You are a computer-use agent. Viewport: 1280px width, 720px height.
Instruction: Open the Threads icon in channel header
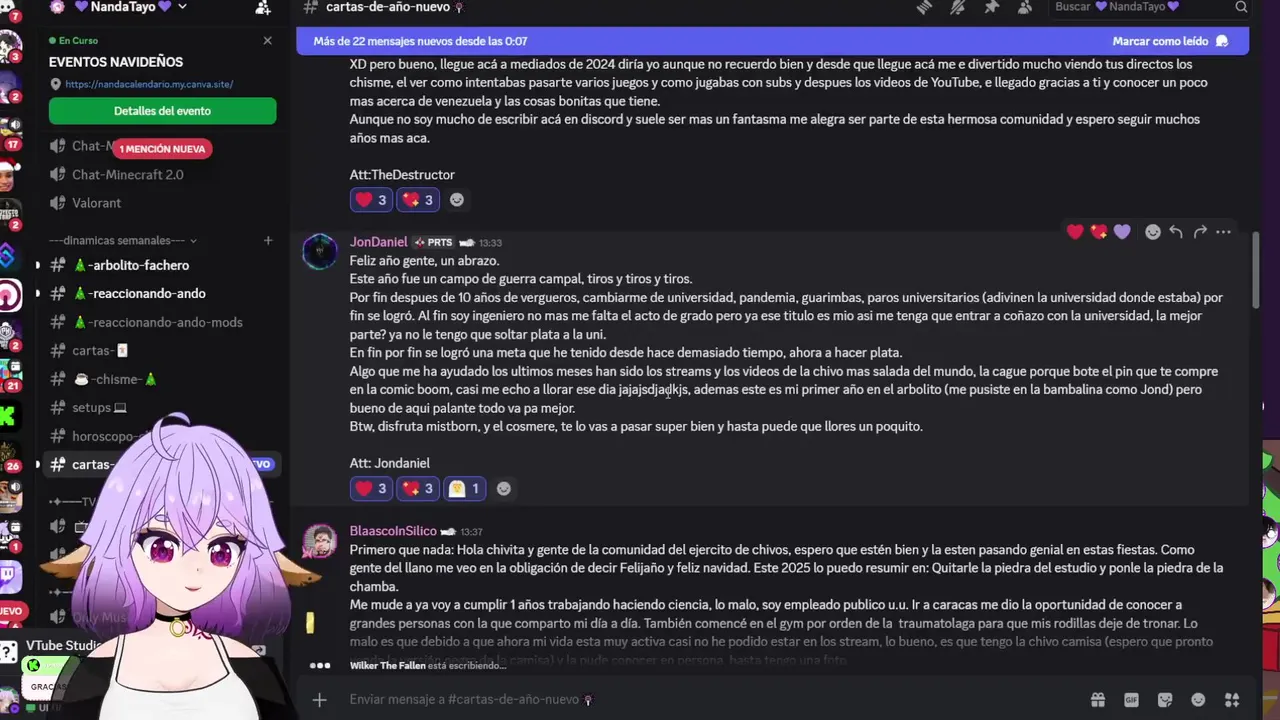click(925, 7)
